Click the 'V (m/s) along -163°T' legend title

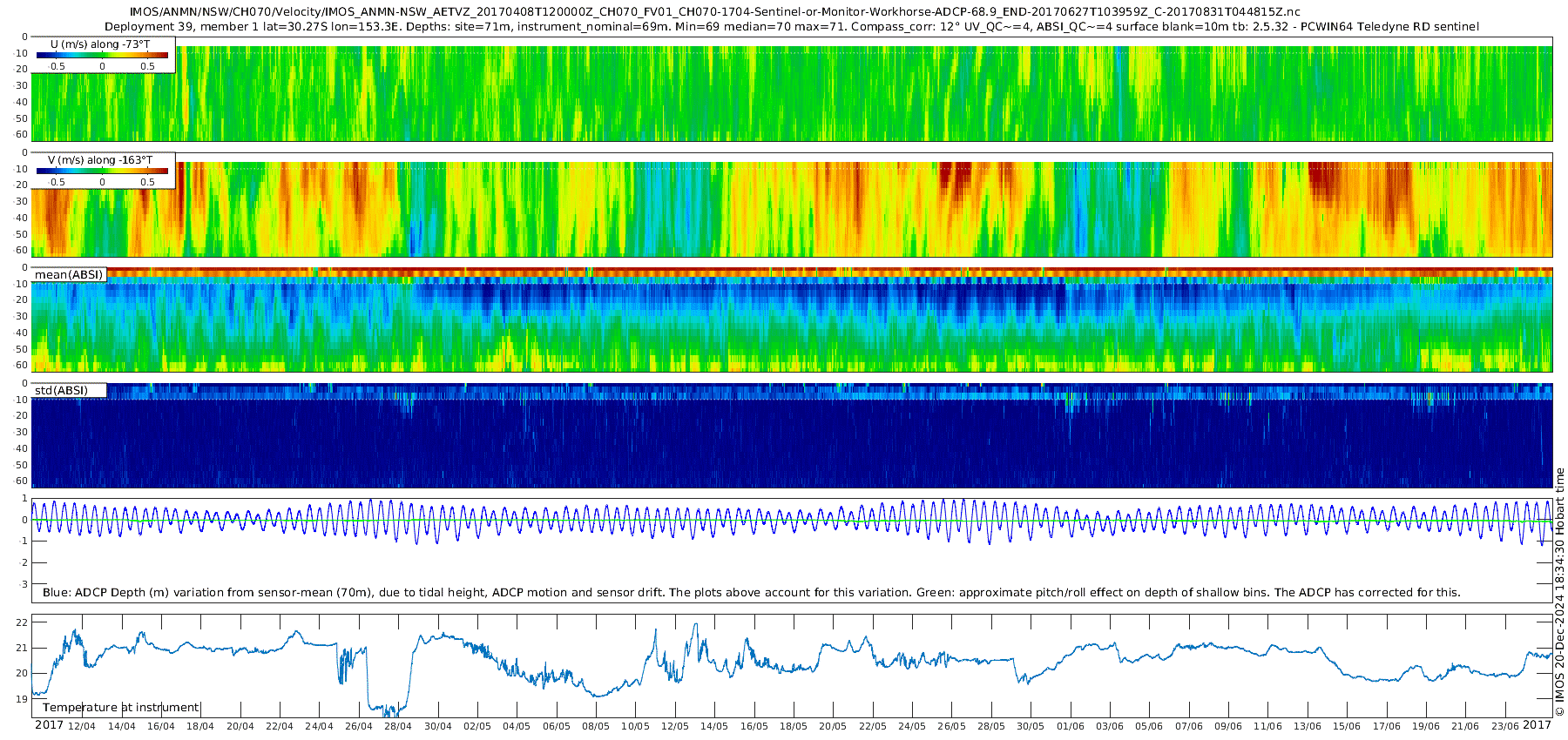(100, 160)
